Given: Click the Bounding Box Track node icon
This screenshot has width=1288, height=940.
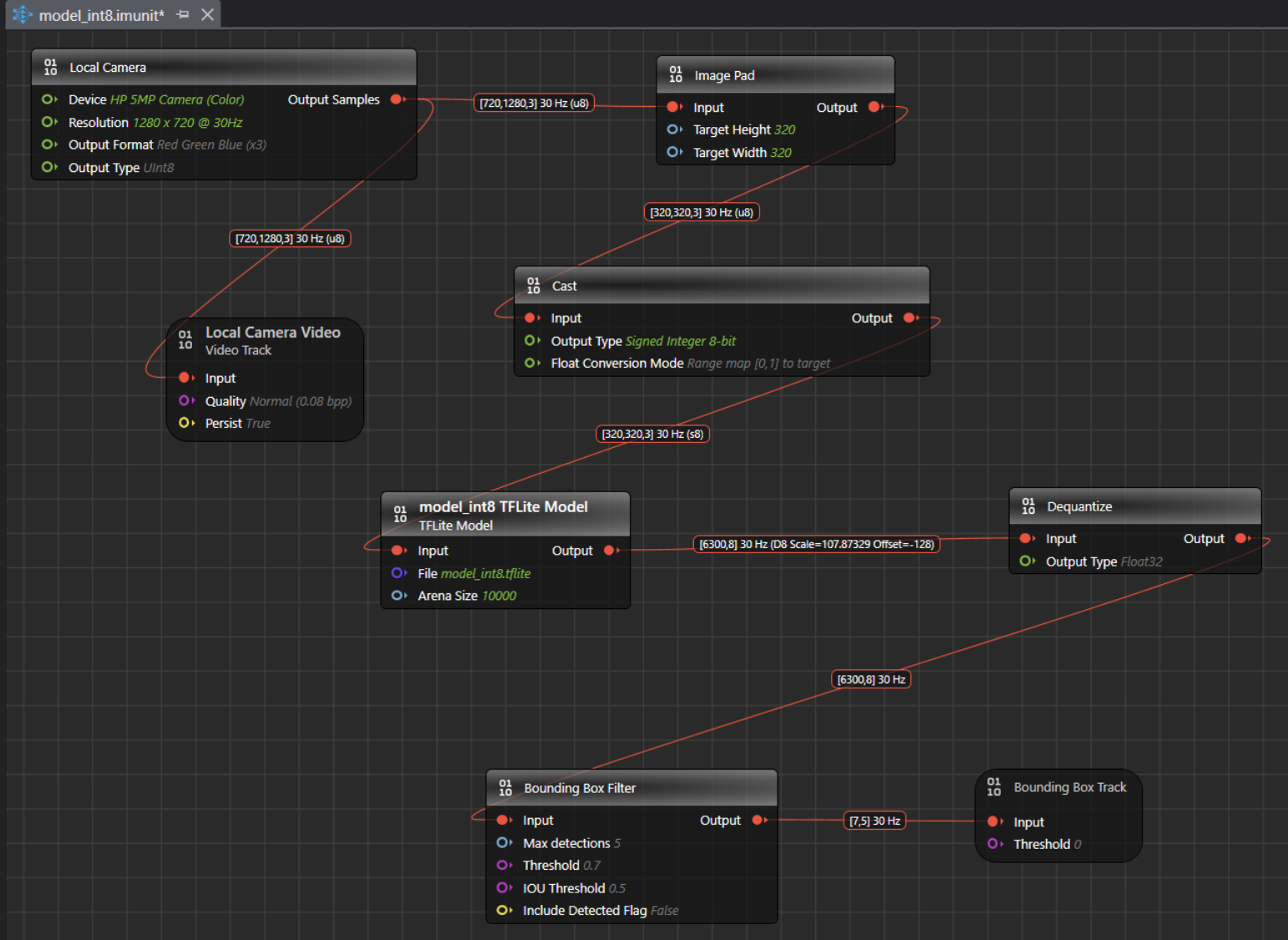Looking at the screenshot, I should (x=994, y=787).
